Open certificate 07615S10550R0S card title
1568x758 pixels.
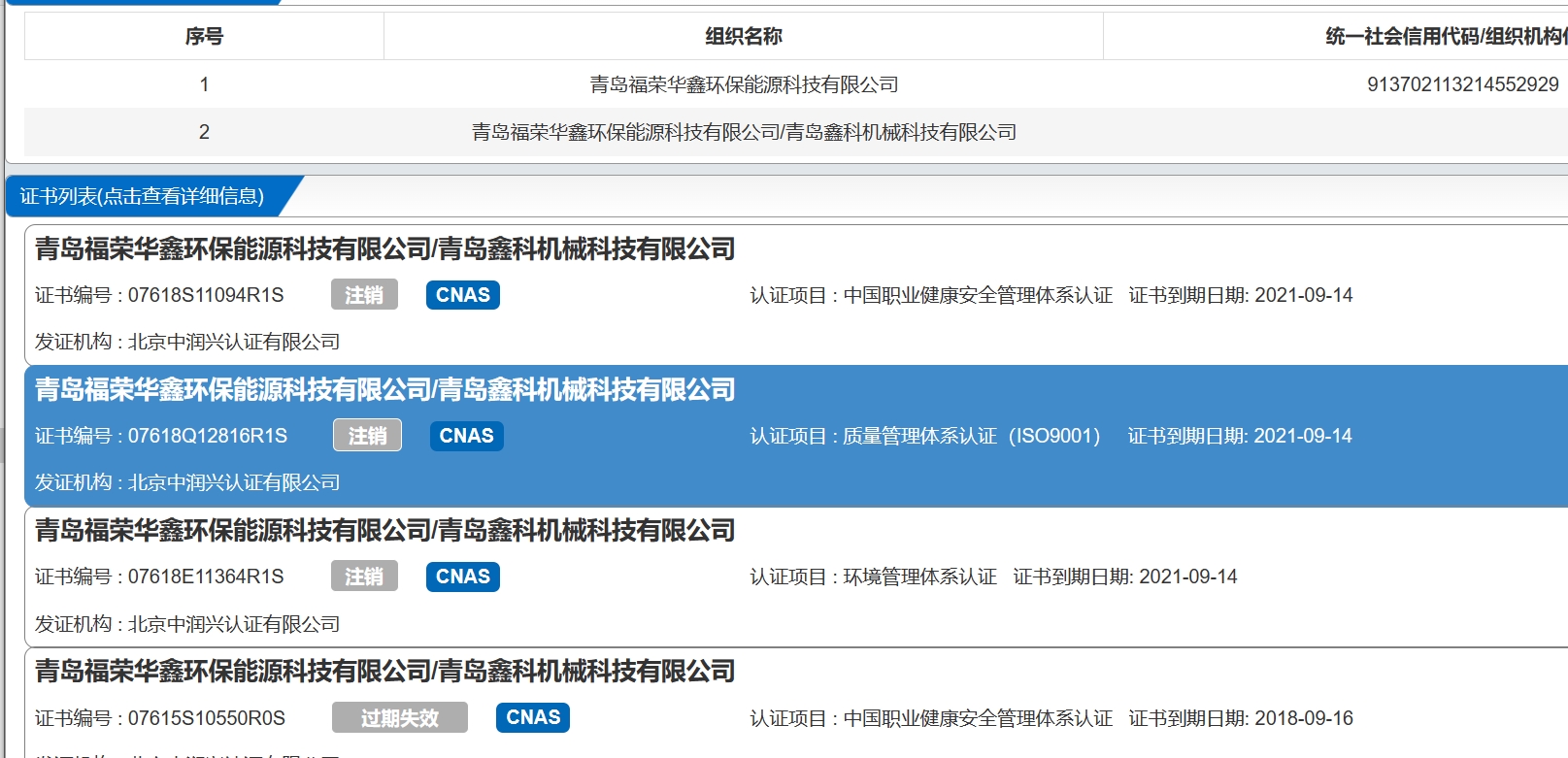385,672
